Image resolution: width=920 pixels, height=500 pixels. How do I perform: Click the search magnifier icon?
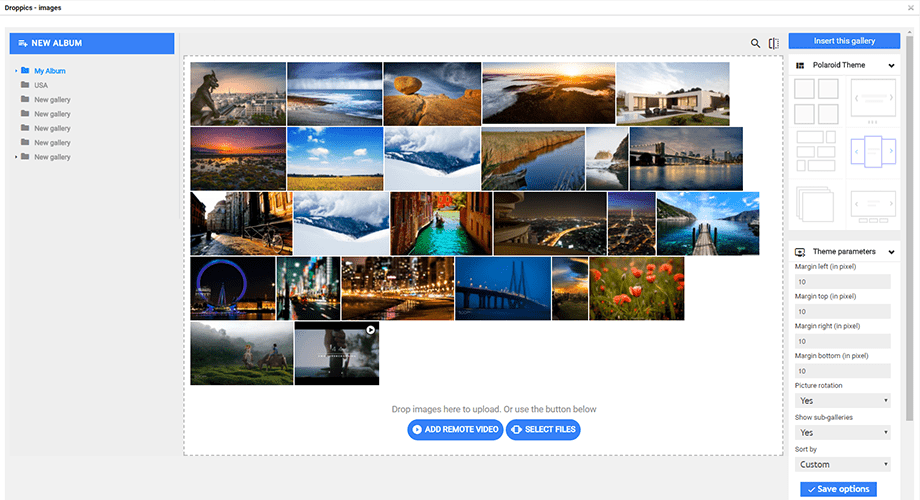[x=756, y=44]
